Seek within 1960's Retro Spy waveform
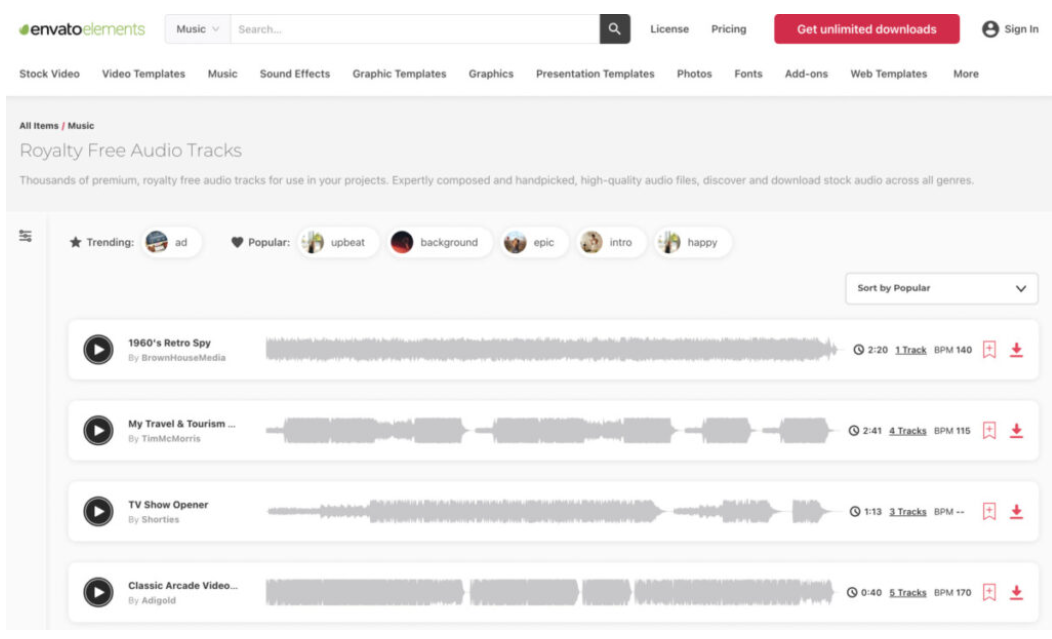1052x639 pixels. [551, 350]
